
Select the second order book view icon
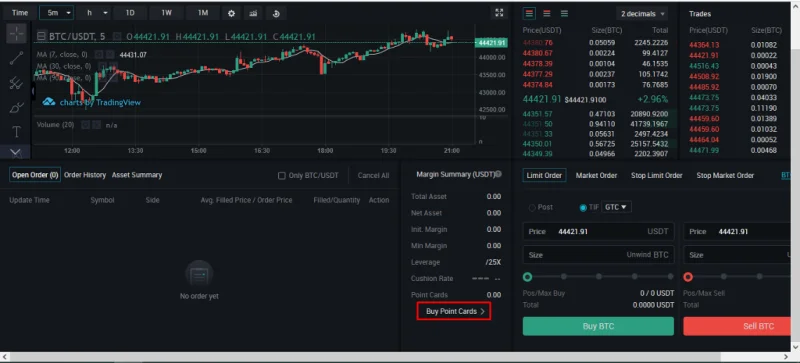[547, 13]
